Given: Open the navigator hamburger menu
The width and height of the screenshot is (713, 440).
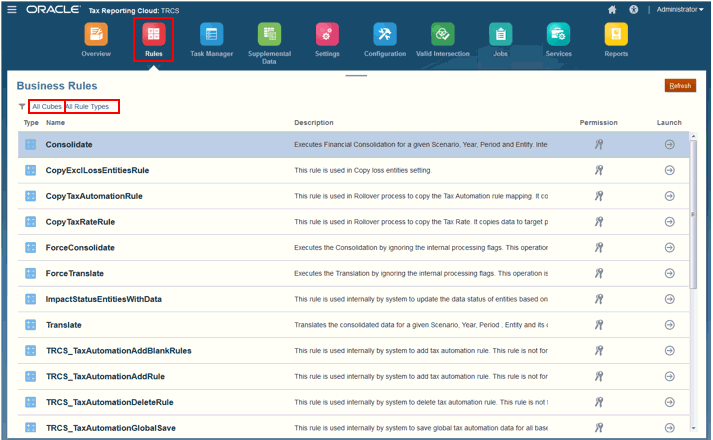Looking at the screenshot, I should point(12,10).
